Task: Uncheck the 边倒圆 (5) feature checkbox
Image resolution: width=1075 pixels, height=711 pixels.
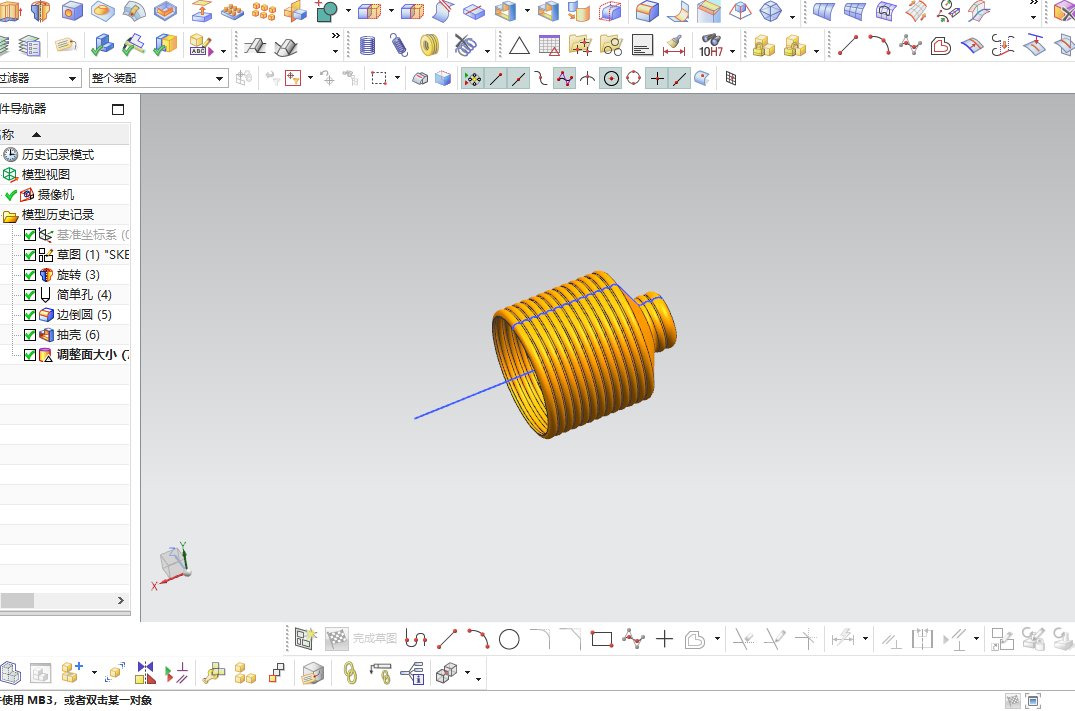Action: [29, 315]
